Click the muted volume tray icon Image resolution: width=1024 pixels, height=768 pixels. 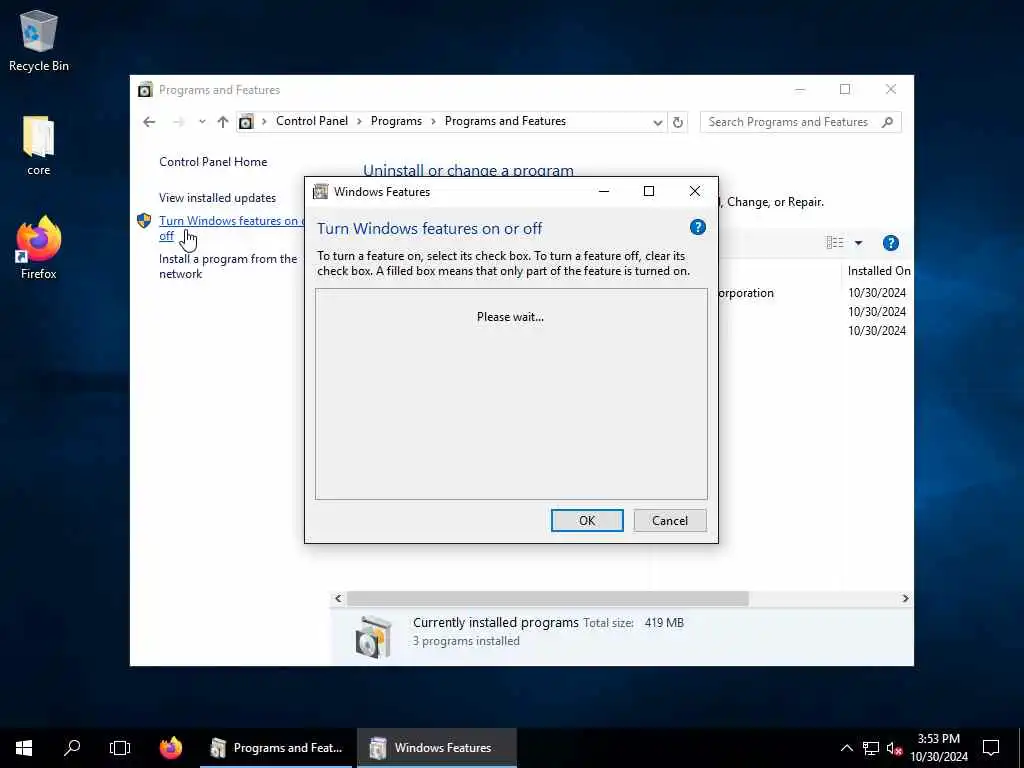[894, 748]
